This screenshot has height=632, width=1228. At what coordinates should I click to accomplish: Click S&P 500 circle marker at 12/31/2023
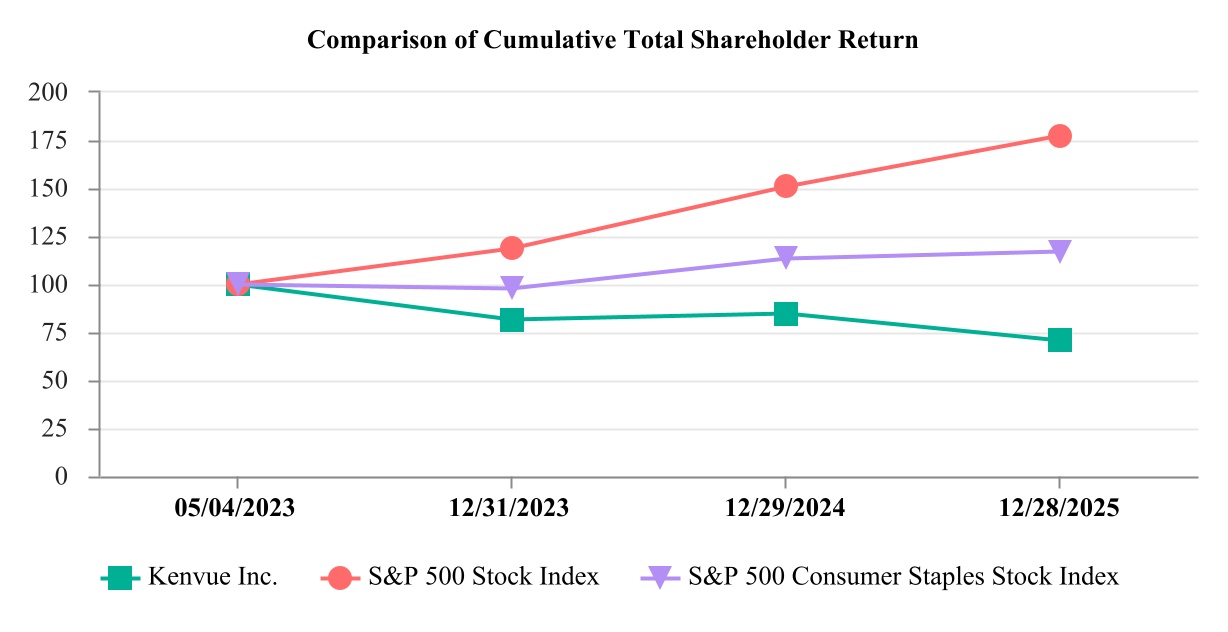(512, 247)
